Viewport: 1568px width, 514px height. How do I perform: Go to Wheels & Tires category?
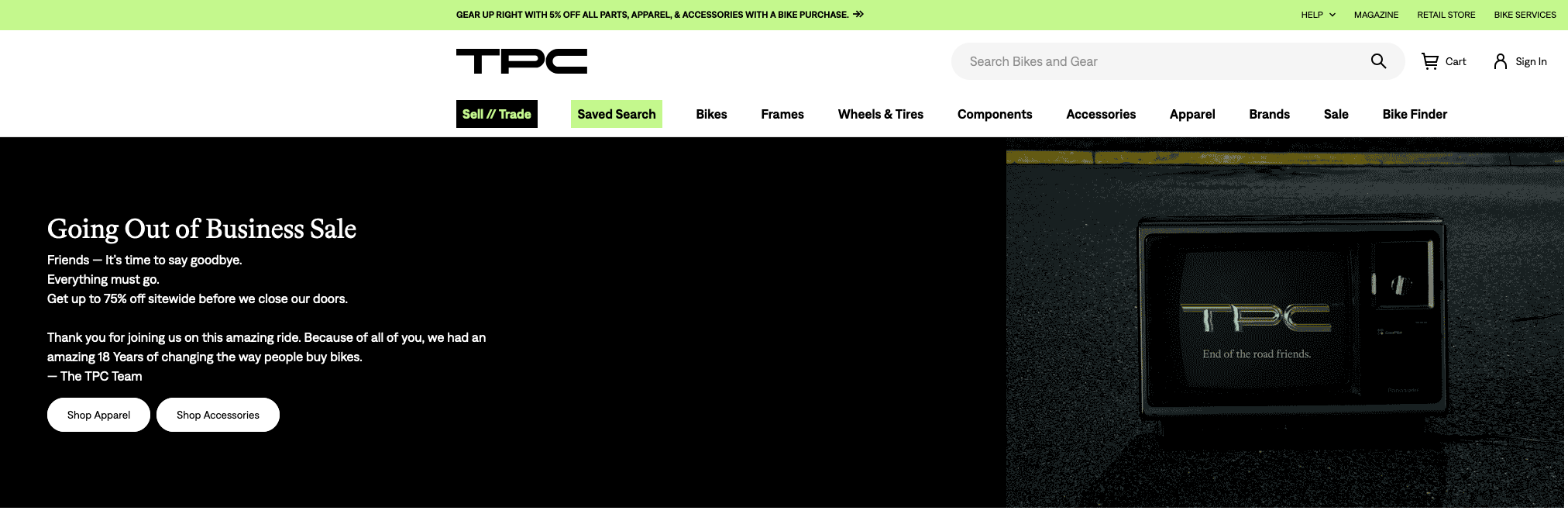880,114
